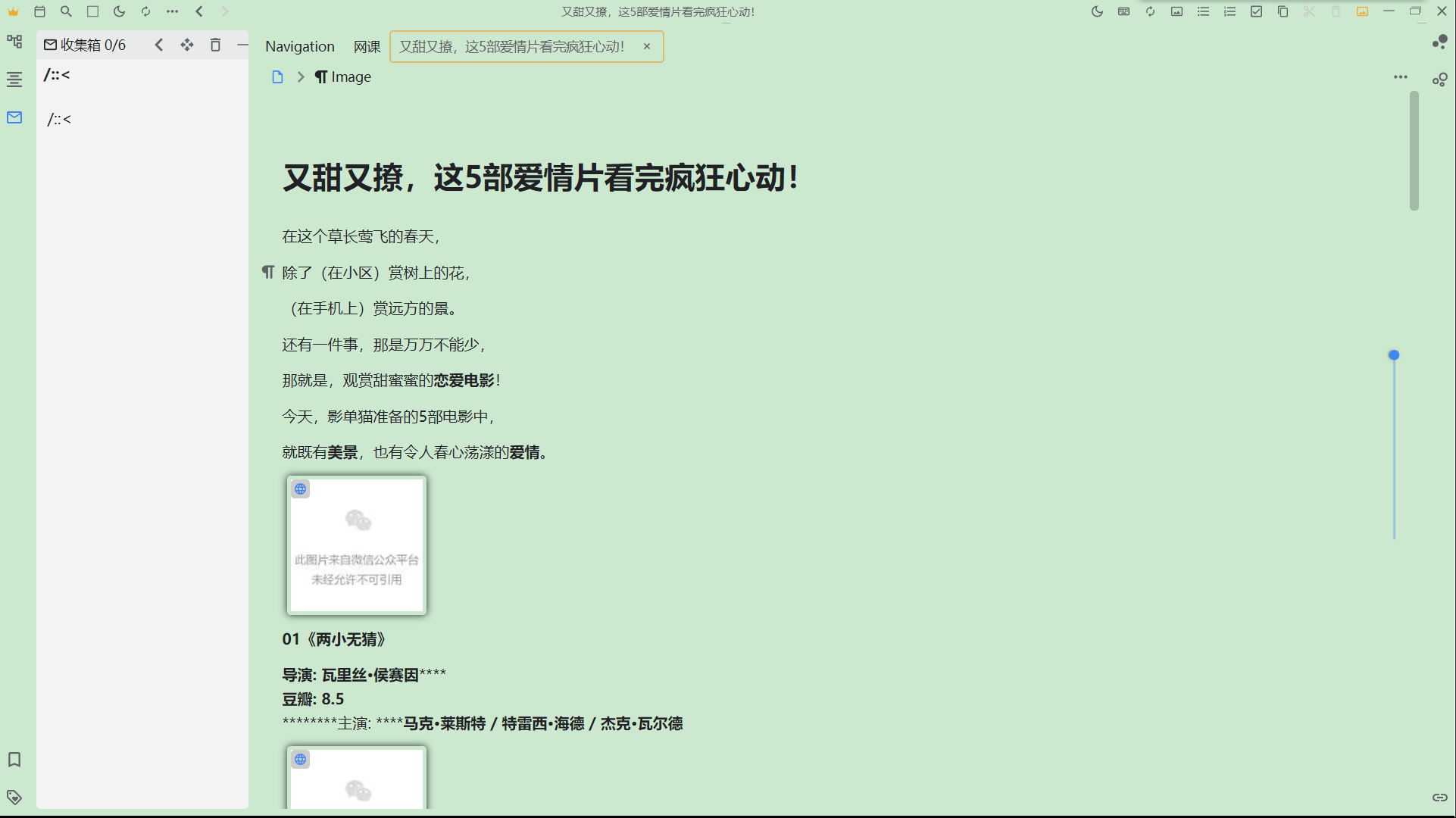
Task: Click the move icon in the inbox panel
Action: (x=187, y=45)
